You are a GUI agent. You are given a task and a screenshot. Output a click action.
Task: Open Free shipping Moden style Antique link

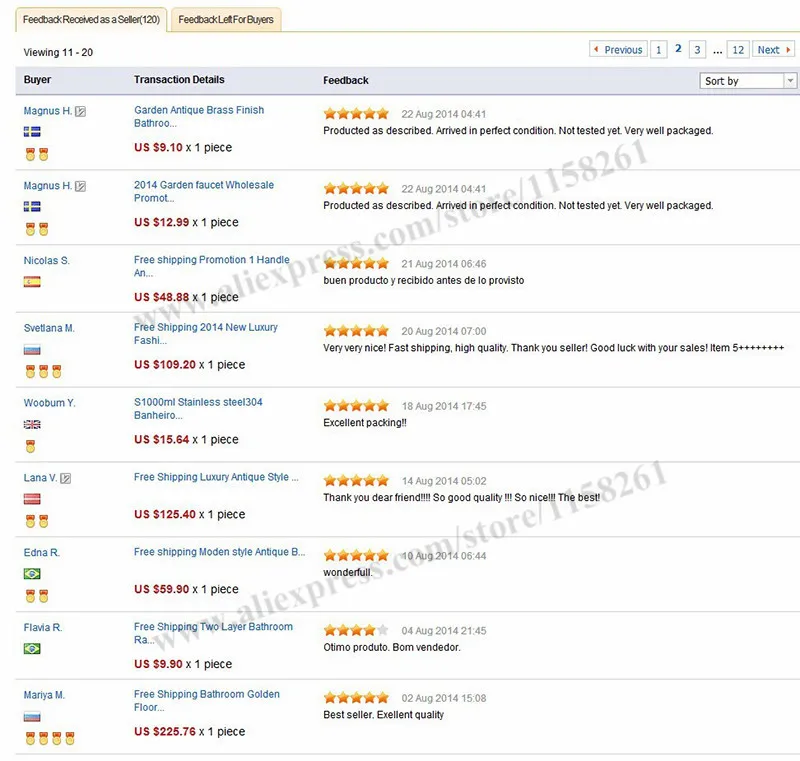(219, 552)
